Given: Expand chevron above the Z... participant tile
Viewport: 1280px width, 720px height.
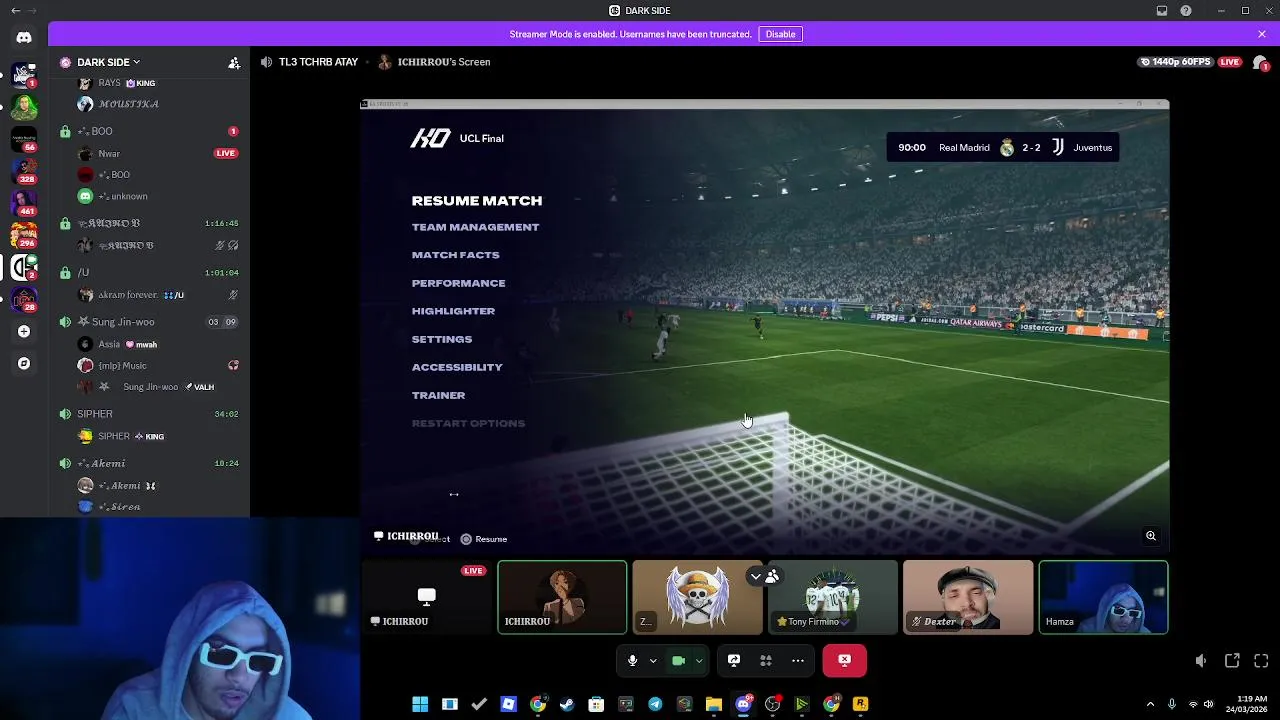Looking at the screenshot, I should tap(756, 576).
